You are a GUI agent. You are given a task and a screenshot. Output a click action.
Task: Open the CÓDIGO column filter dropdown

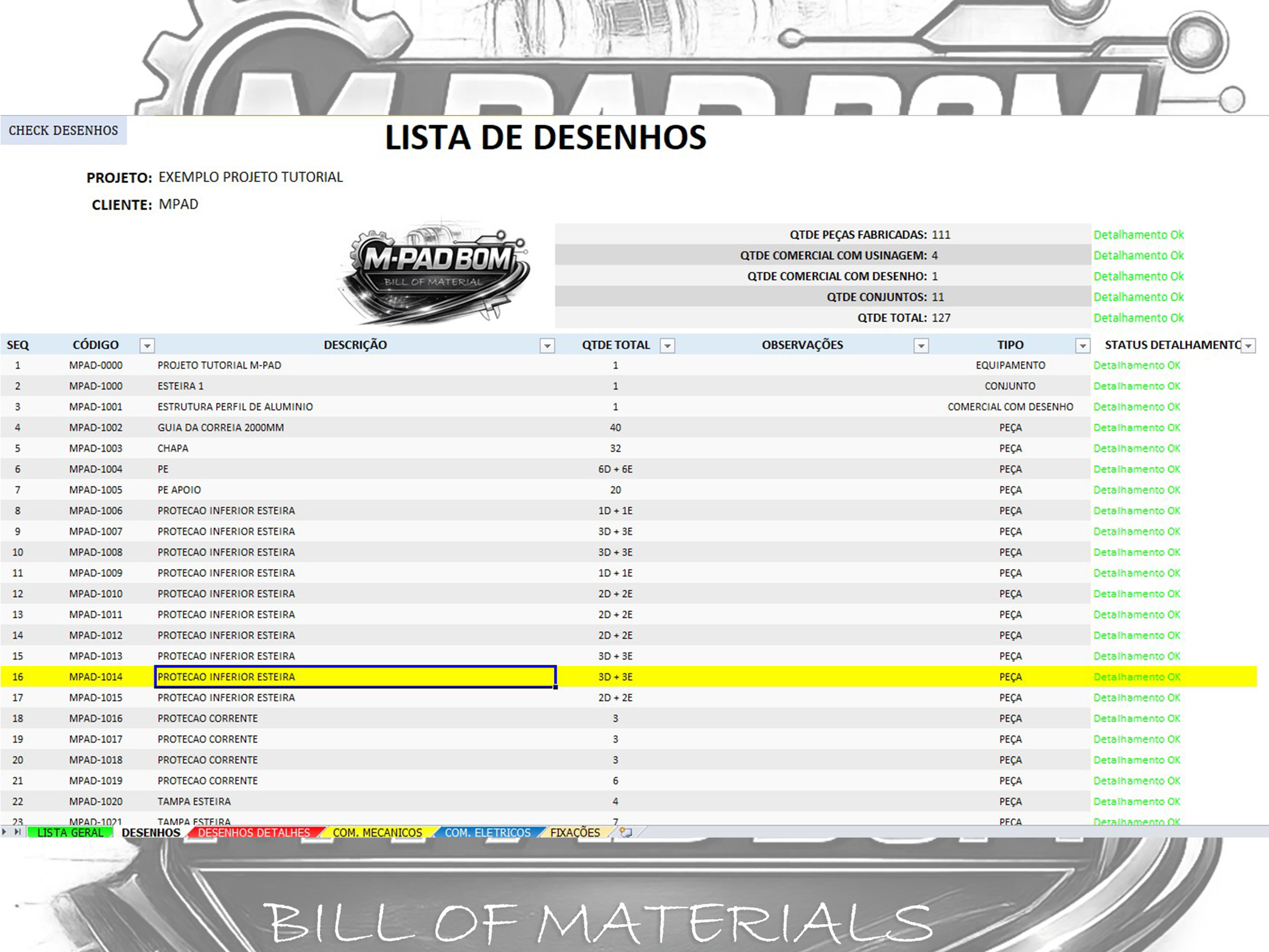[x=147, y=345]
